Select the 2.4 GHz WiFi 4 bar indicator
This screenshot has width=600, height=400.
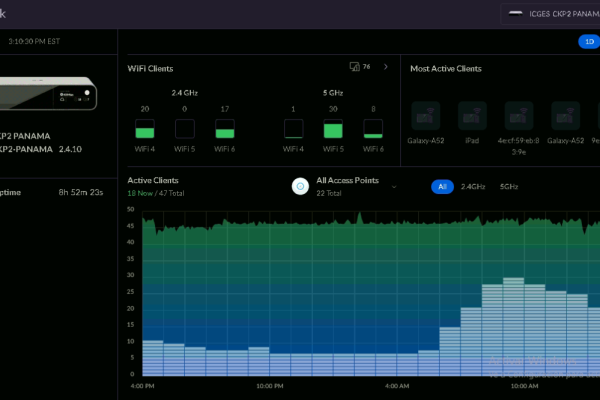145,129
